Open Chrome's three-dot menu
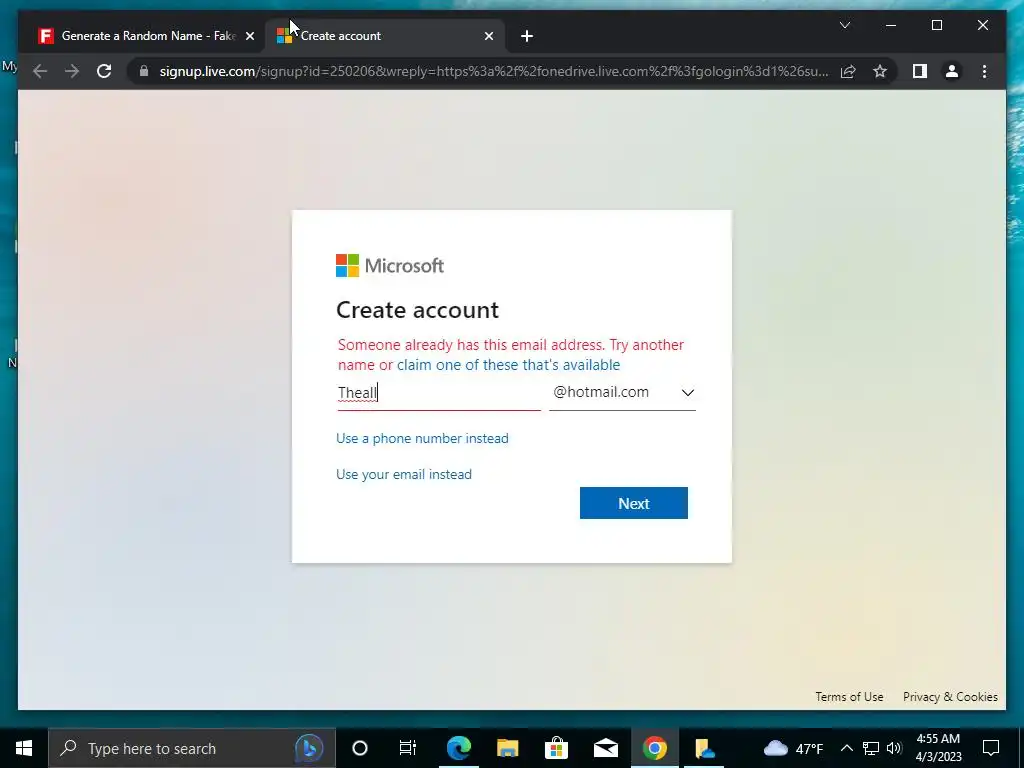The width and height of the screenshot is (1024, 768). (x=984, y=71)
